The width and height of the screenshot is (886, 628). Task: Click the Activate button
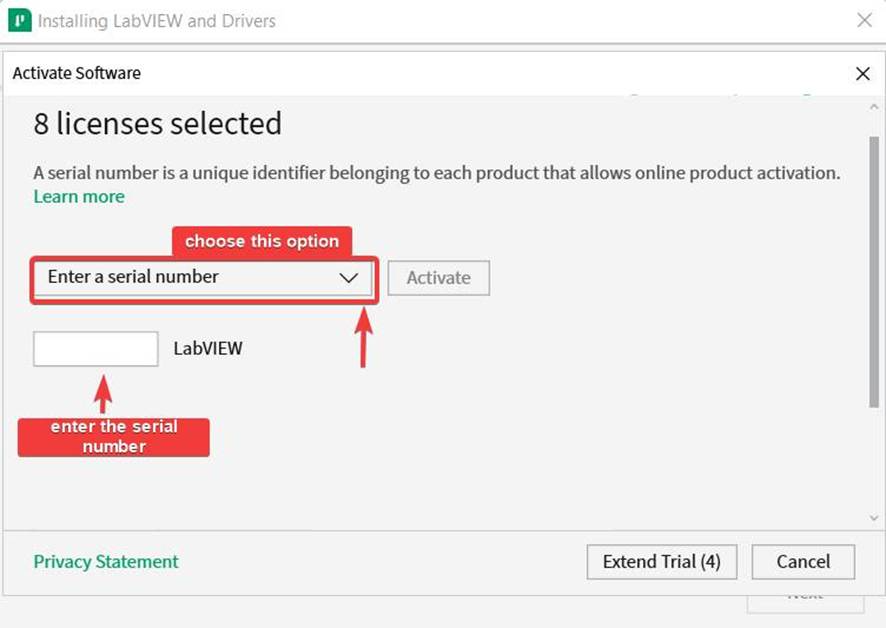click(x=438, y=278)
